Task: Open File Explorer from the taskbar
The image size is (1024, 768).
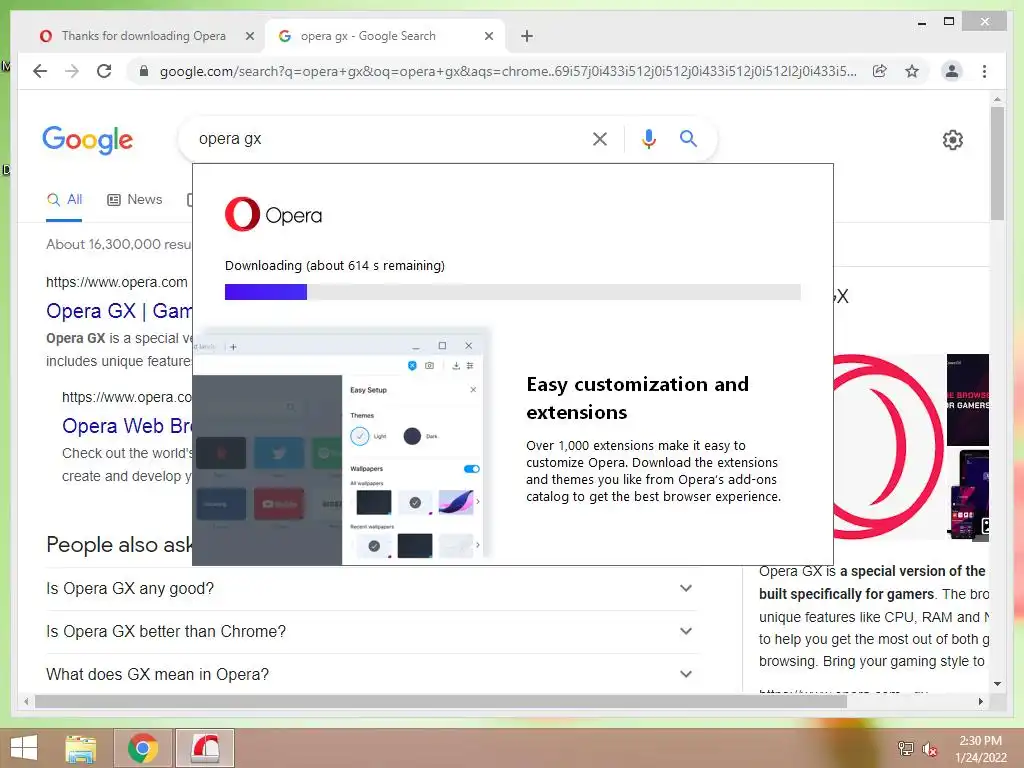Action: coord(80,748)
